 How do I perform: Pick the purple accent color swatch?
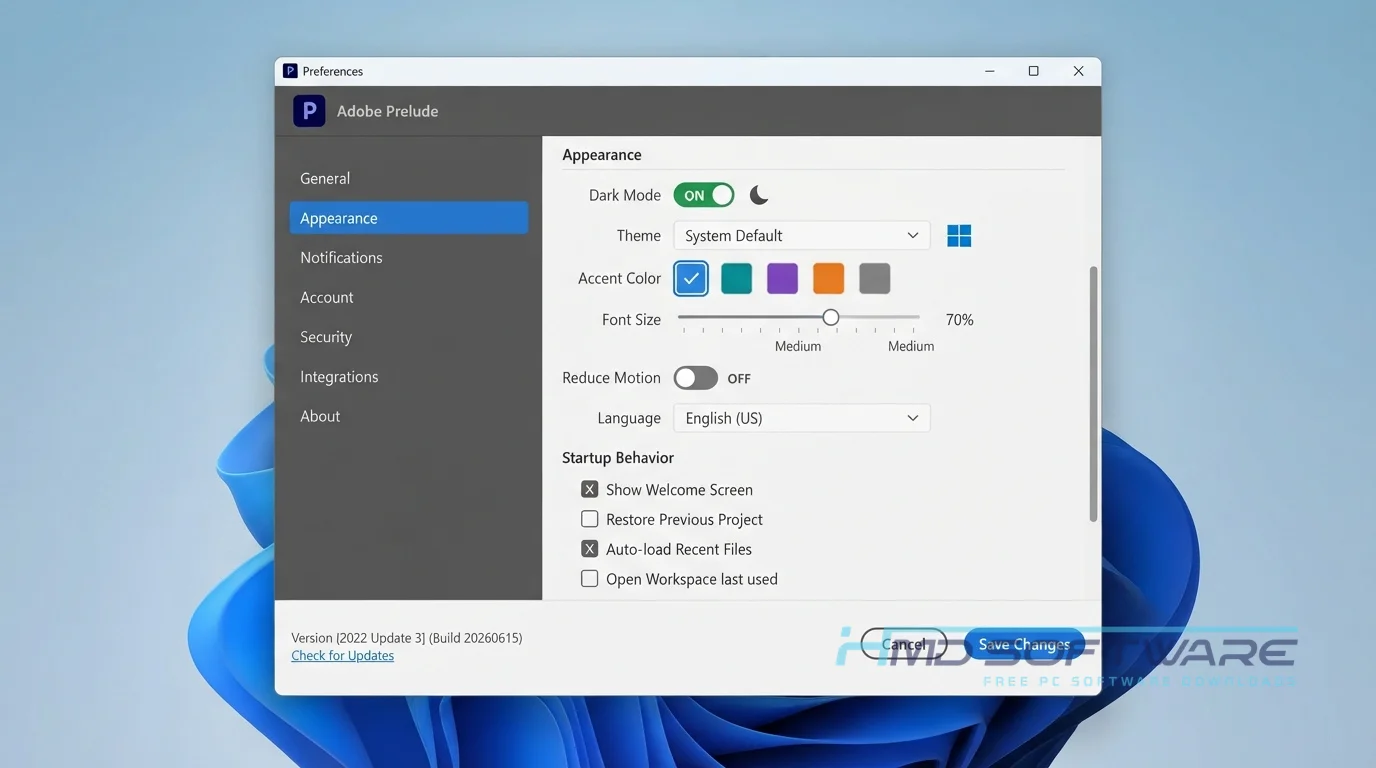tap(783, 279)
